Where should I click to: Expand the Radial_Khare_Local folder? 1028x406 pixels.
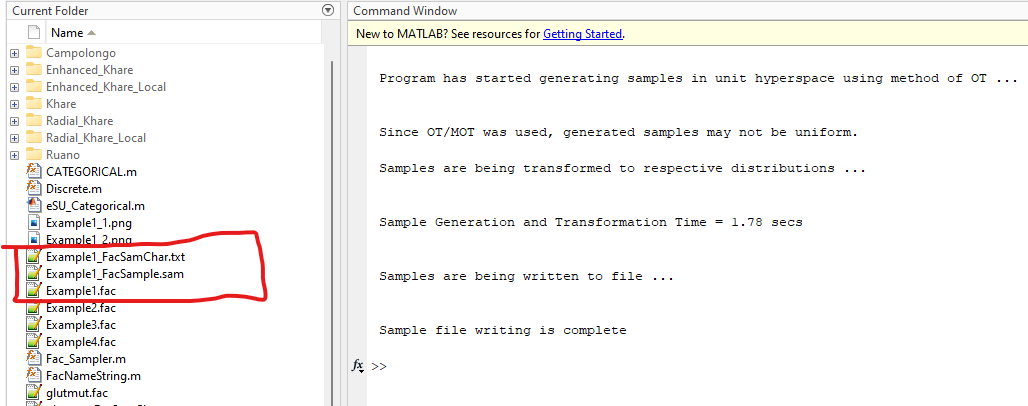pos(14,138)
